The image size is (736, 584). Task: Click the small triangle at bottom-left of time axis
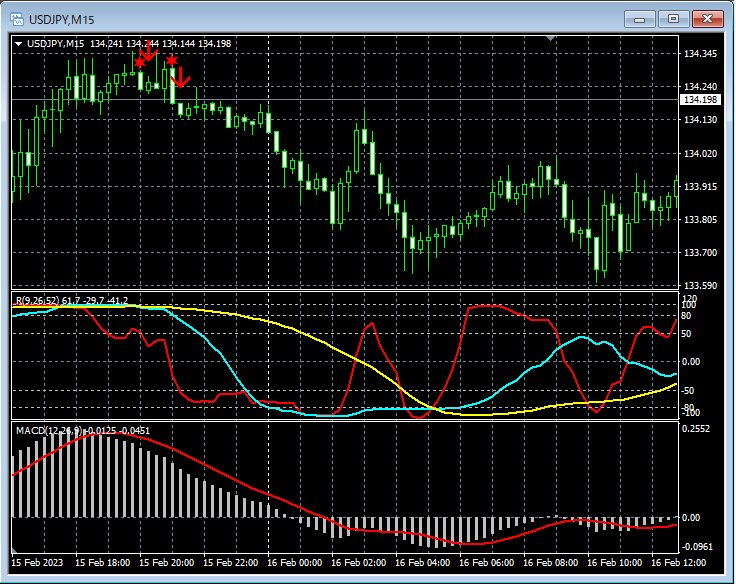[x=15, y=551]
